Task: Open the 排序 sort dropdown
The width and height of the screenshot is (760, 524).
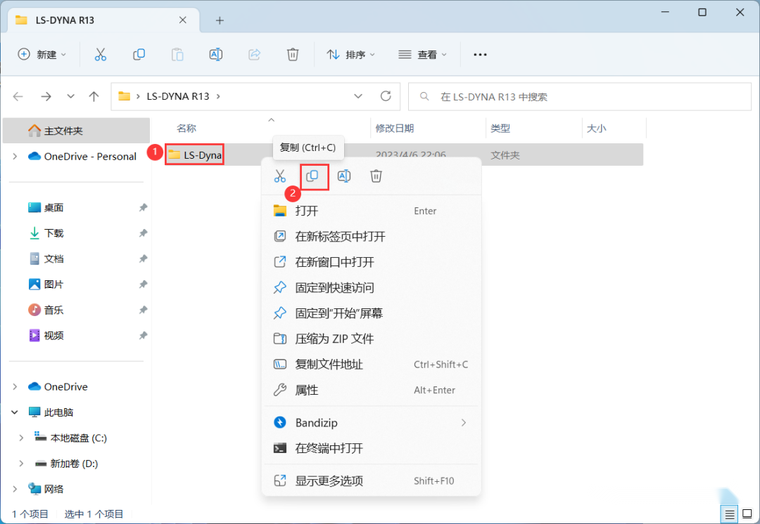Action: tap(351, 55)
